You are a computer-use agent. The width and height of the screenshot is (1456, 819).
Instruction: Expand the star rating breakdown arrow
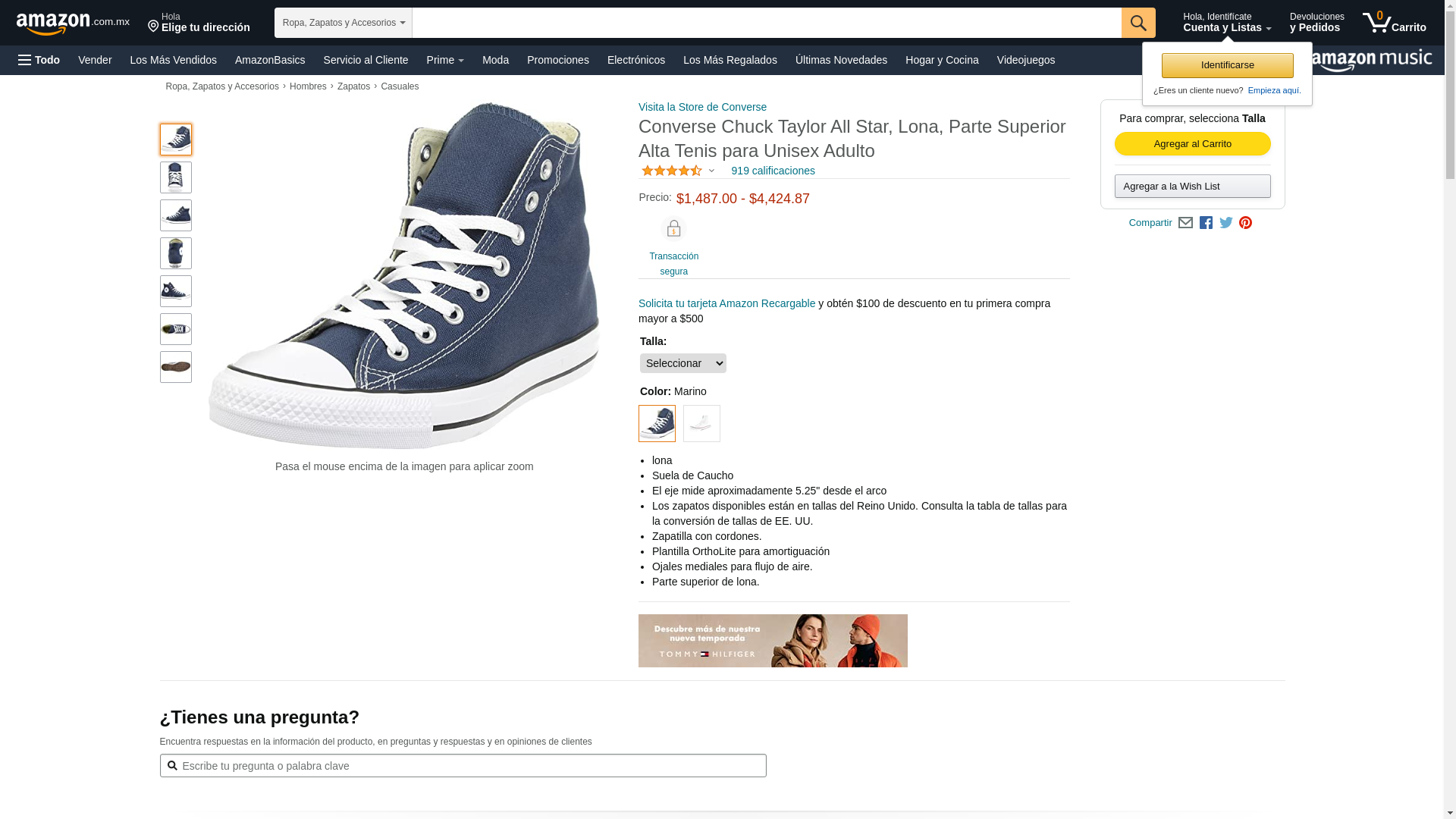[x=711, y=171]
